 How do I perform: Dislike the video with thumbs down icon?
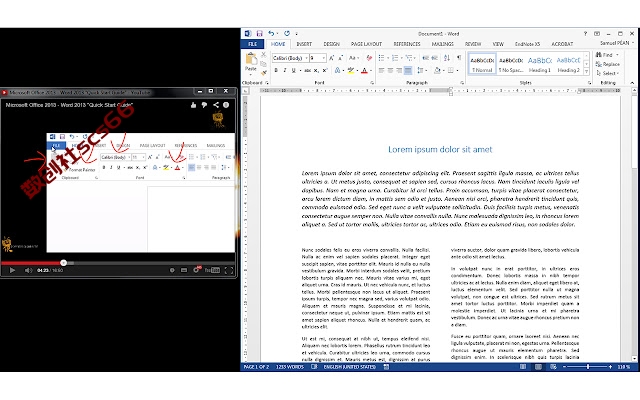204,105
